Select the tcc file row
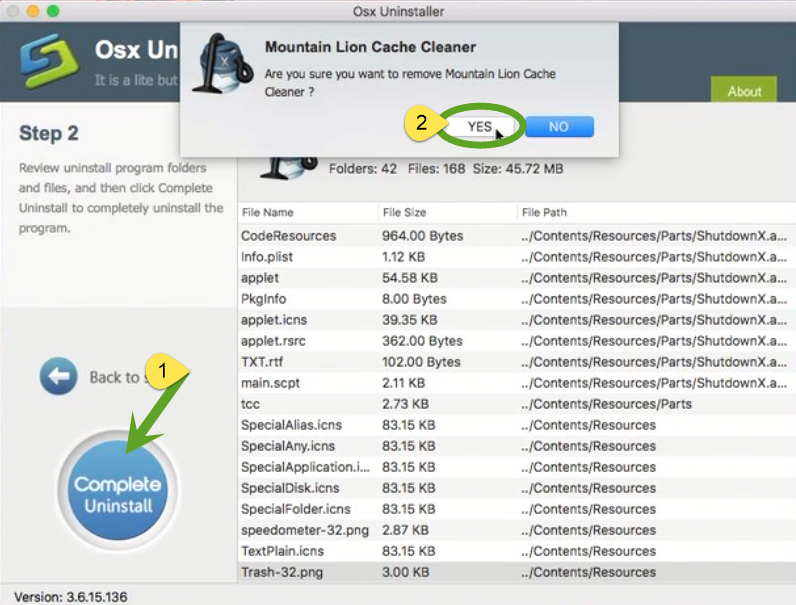The image size is (796, 605). click(516, 404)
